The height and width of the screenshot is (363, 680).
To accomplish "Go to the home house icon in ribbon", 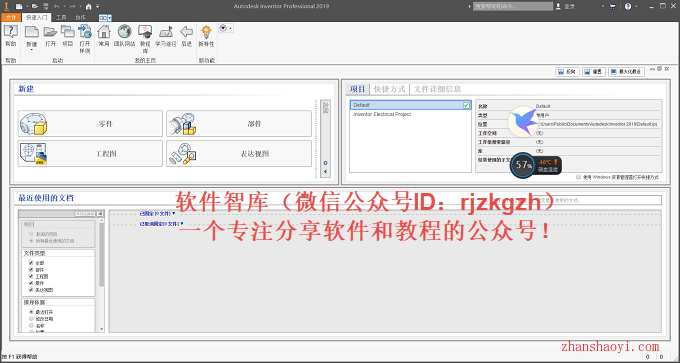I will pyautogui.click(x=104, y=31).
